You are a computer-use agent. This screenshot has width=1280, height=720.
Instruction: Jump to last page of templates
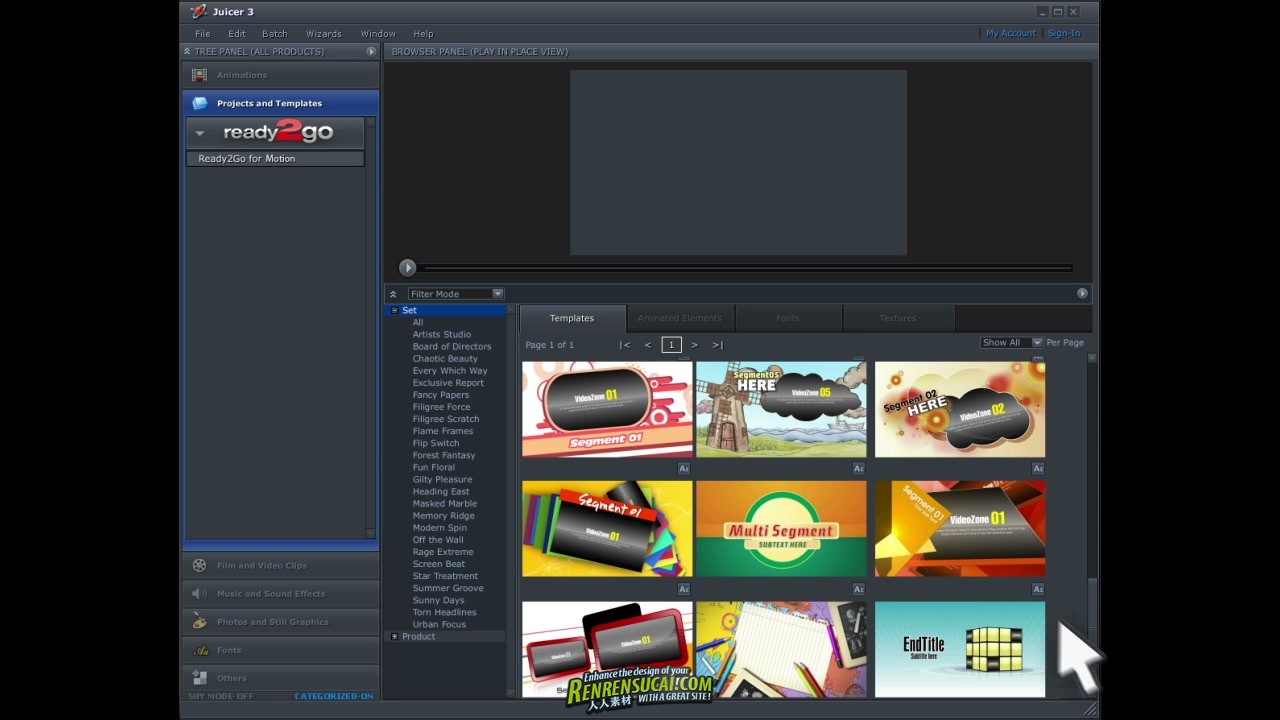717,344
